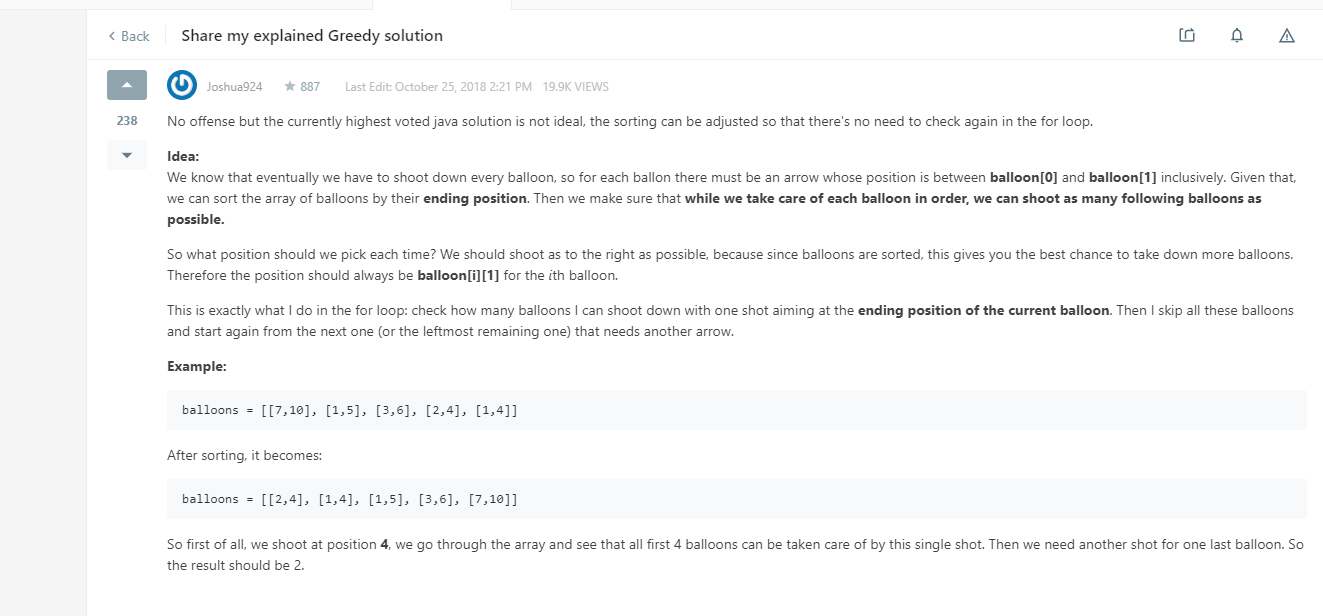Click the report warning triangle icon

pos(1287,36)
